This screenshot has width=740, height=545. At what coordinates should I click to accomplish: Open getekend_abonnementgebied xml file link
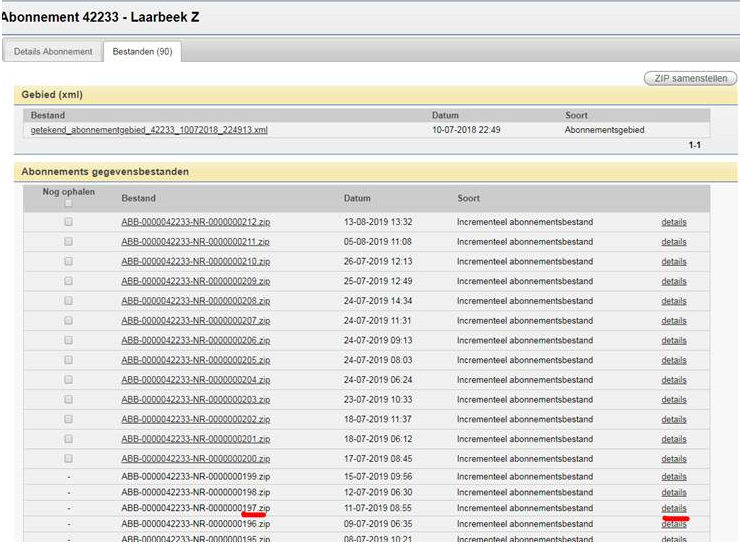click(149, 130)
